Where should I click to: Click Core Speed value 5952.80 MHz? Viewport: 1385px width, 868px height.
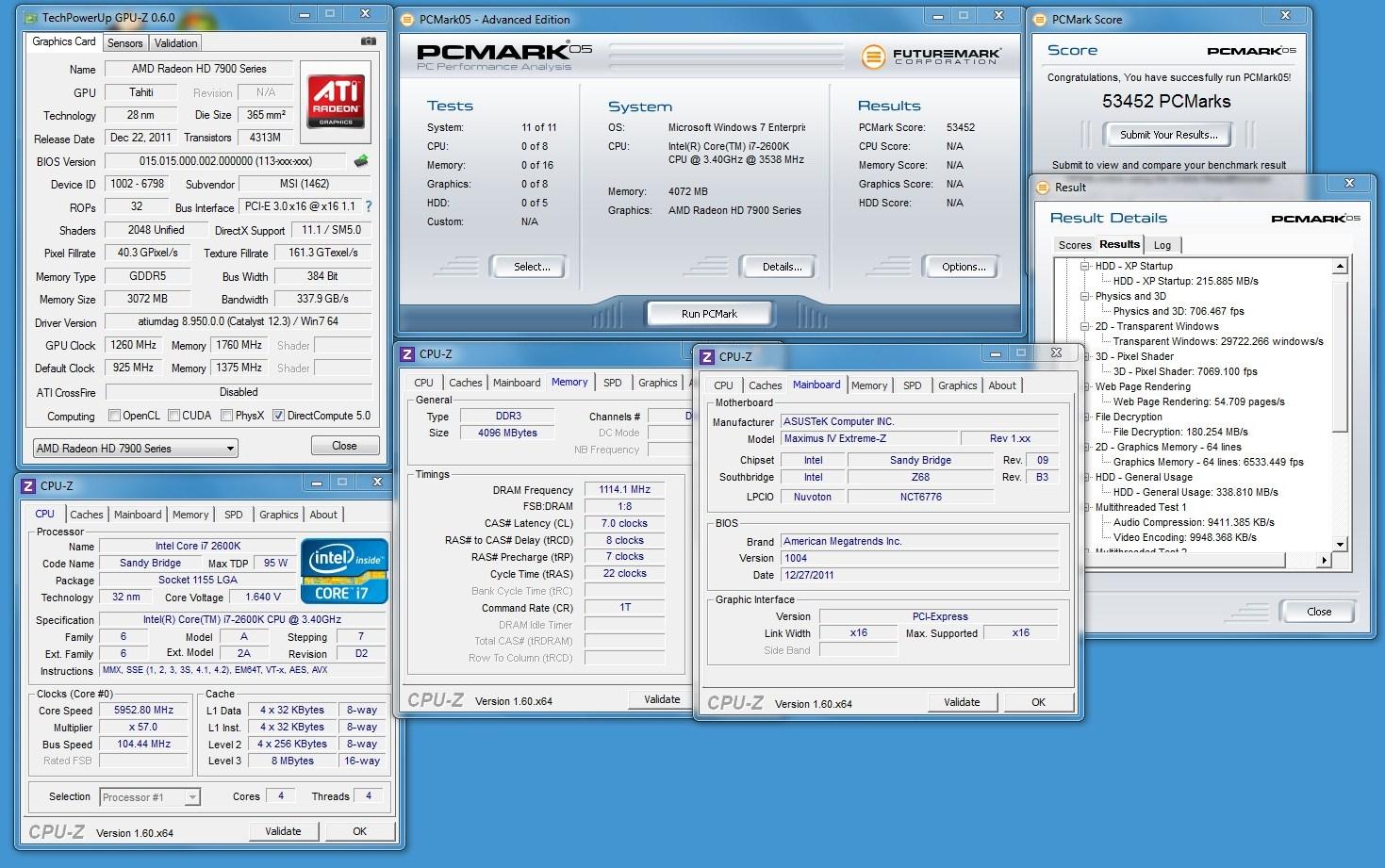(x=144, y=711)
